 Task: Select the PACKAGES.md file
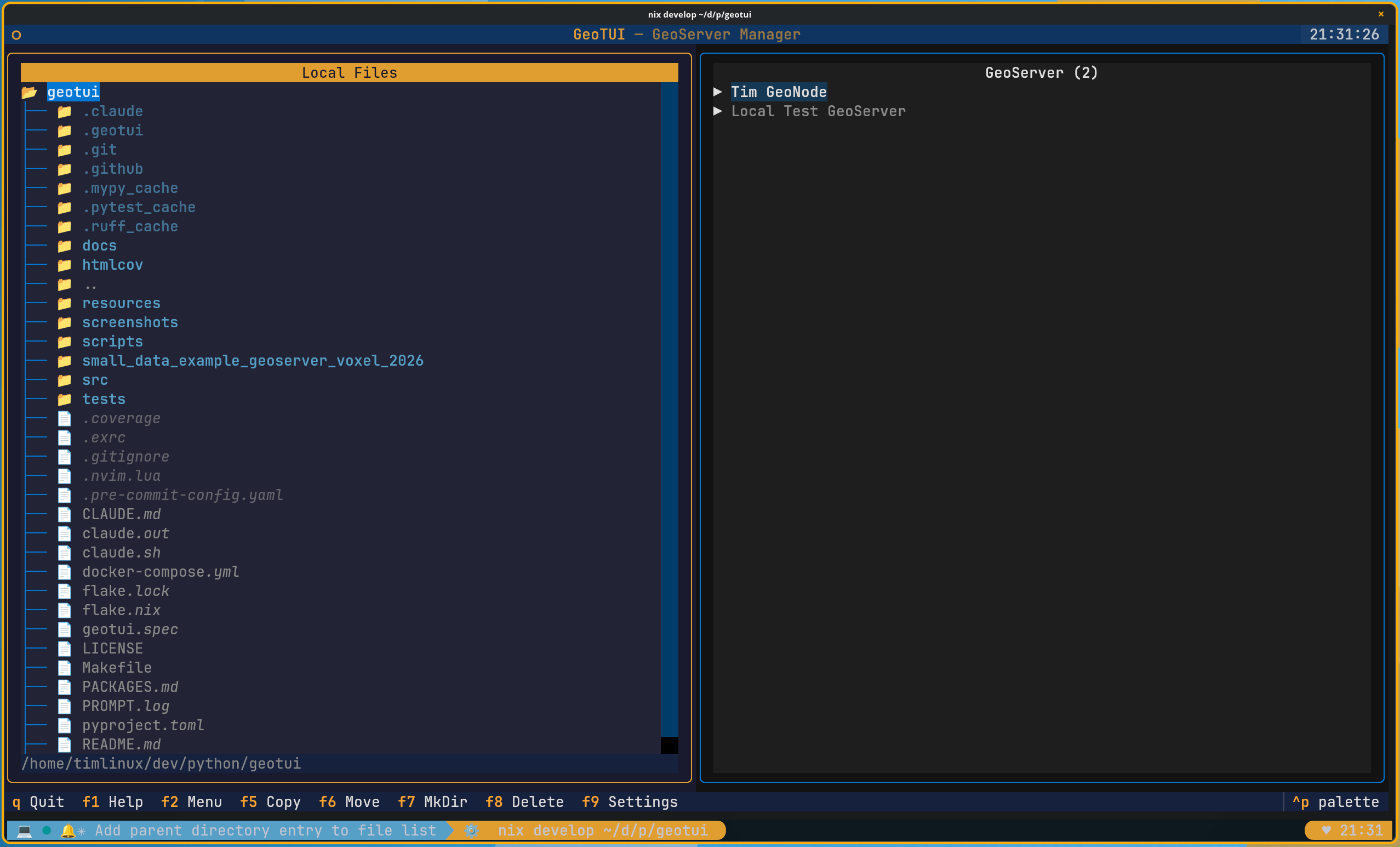coord(130,687)
